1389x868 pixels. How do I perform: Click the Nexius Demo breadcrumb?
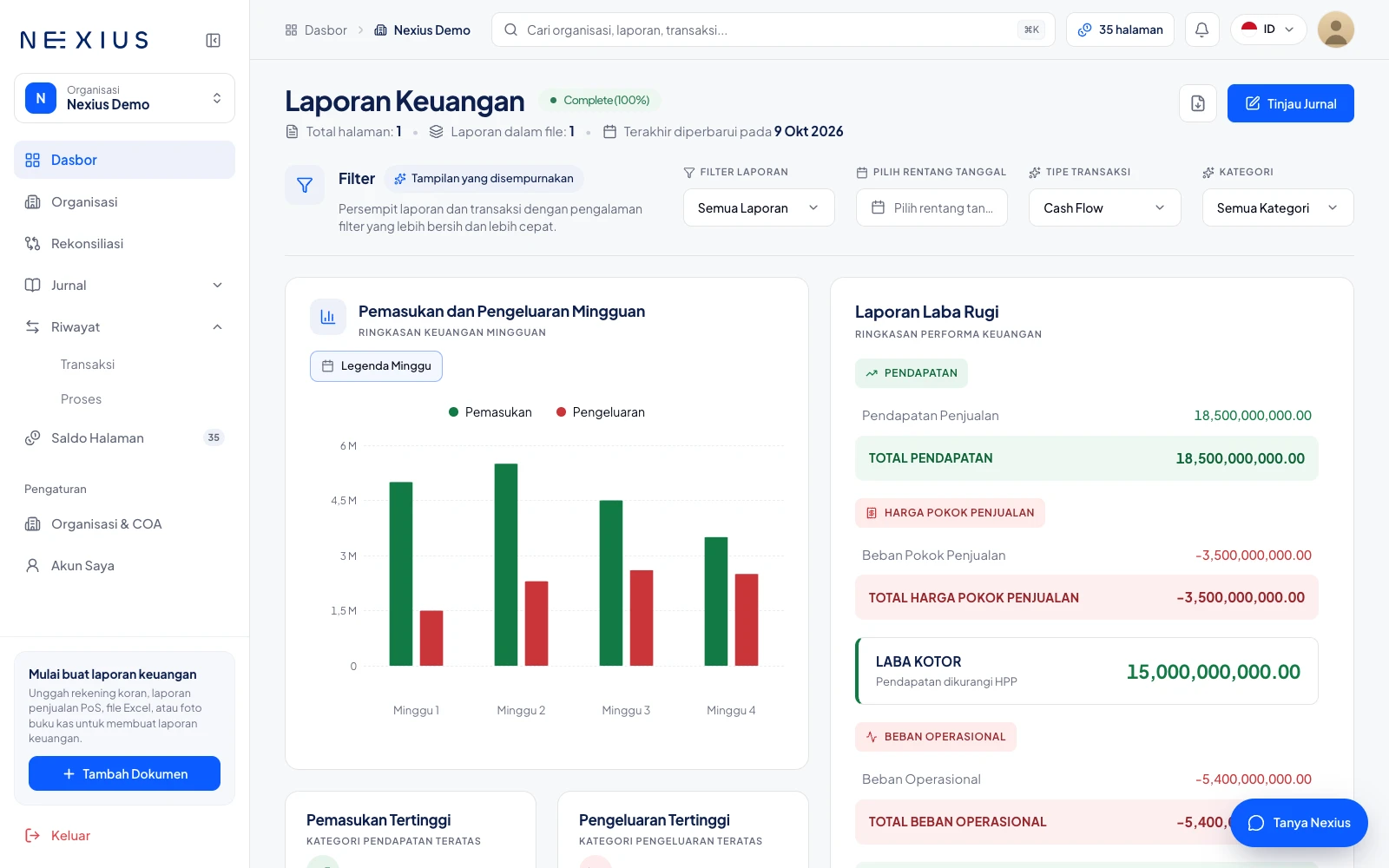[422, 30]
